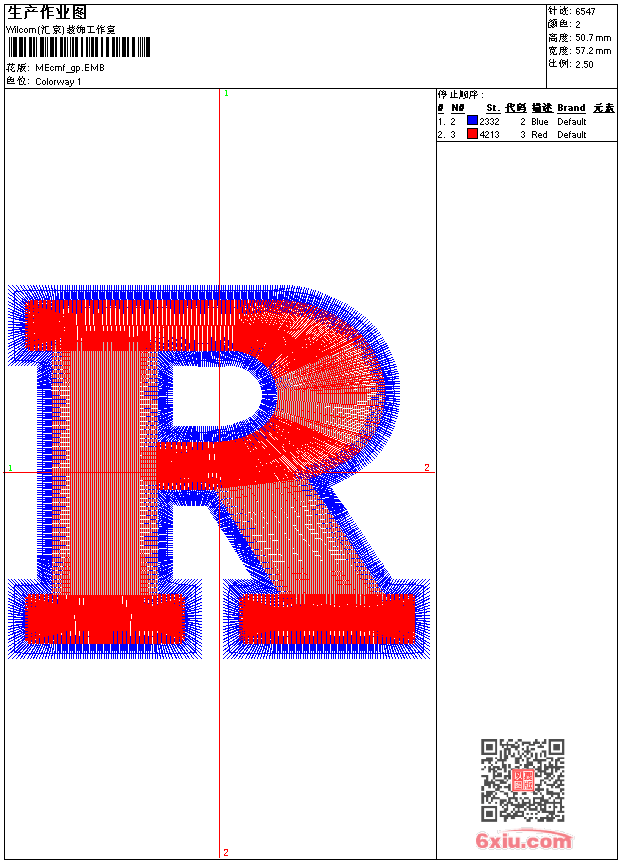Select the barcode under the studio name
The height and width of the screenshot is (860, 620).
78,47
